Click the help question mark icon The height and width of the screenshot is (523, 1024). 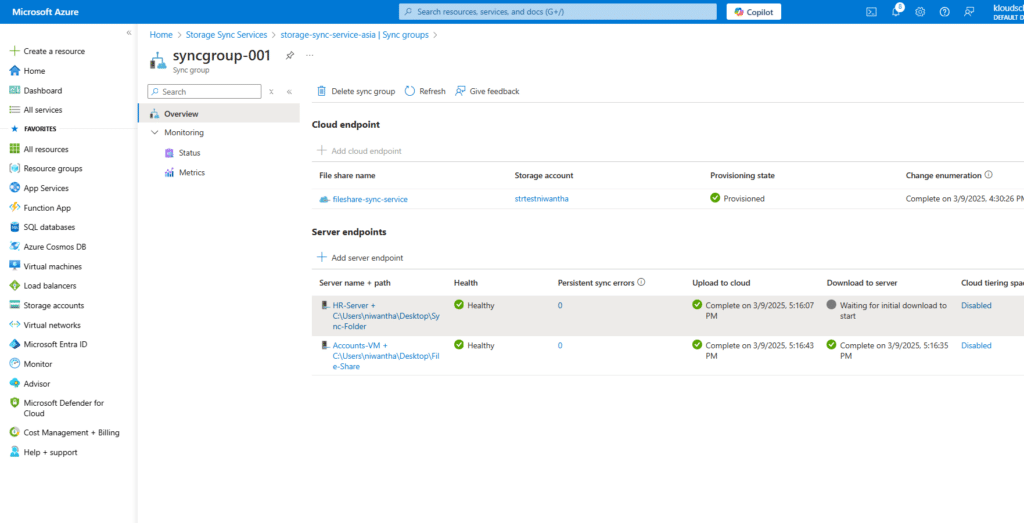point(944,12)
